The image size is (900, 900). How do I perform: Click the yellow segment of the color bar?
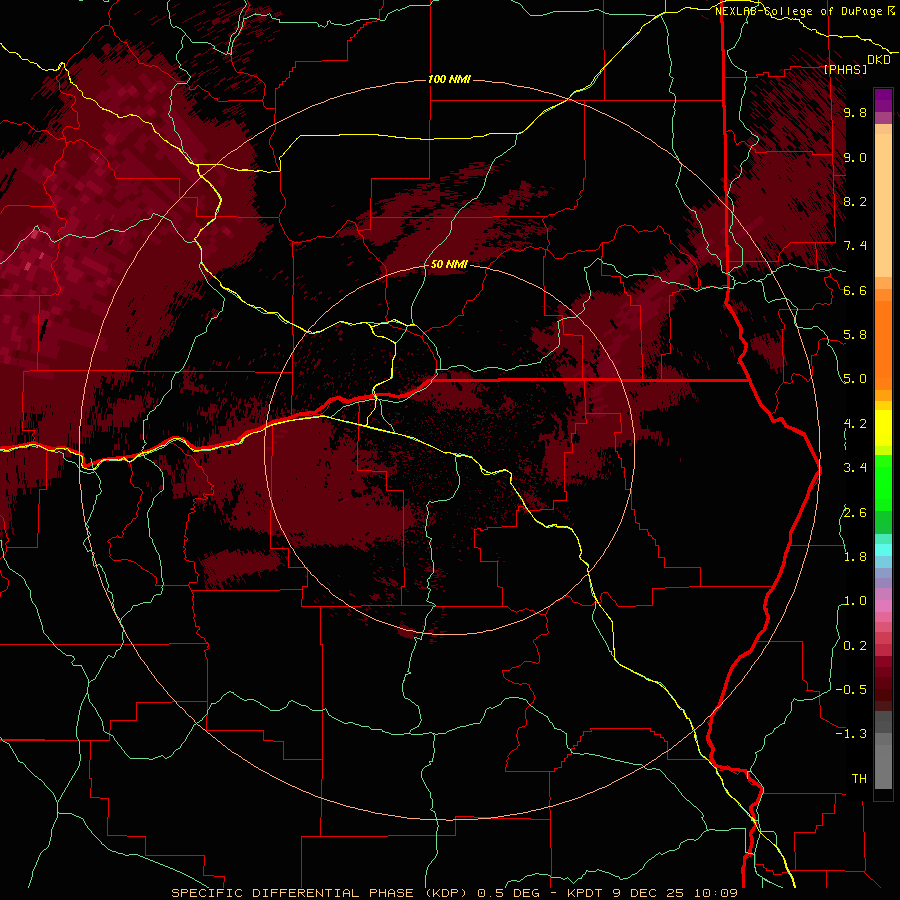pos(883,427)
